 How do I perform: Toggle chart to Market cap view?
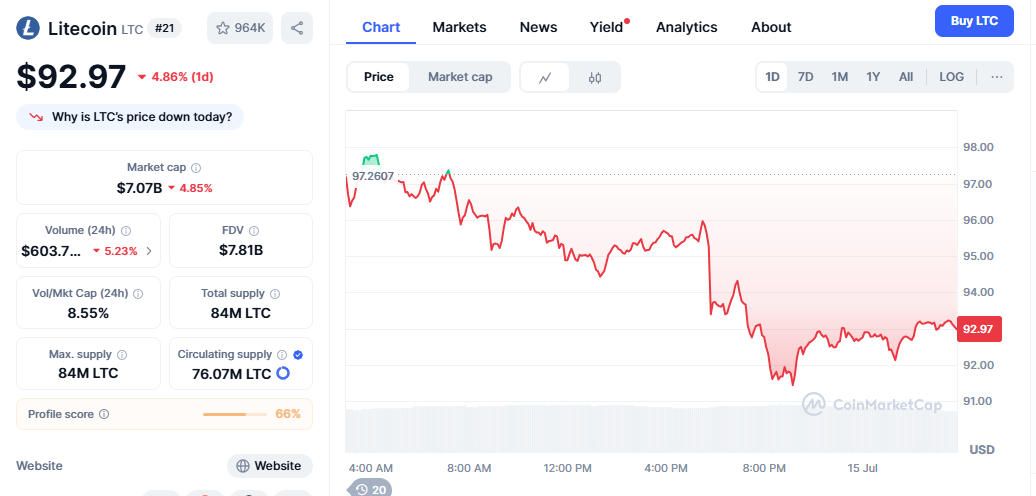click(x=460, y=77)
